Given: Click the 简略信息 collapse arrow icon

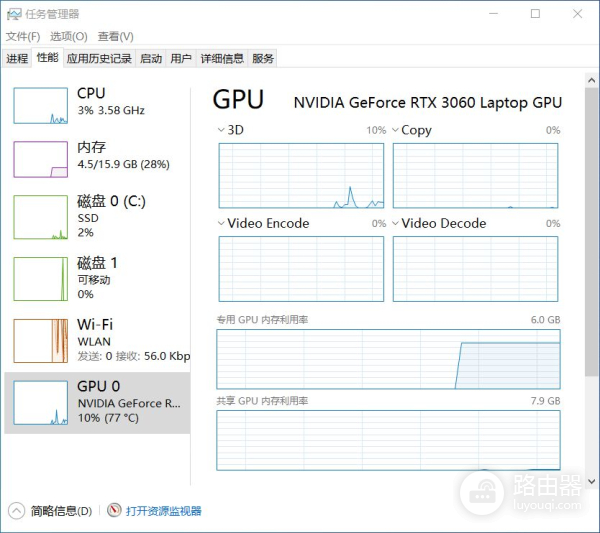Looking at the screenshot, I should point(17,511).
